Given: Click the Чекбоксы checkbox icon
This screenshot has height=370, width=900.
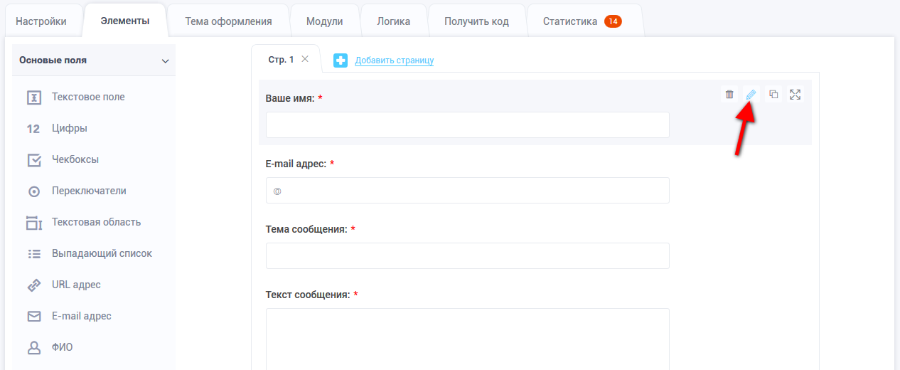Looking at the screenshot, I should pos(34,160).
